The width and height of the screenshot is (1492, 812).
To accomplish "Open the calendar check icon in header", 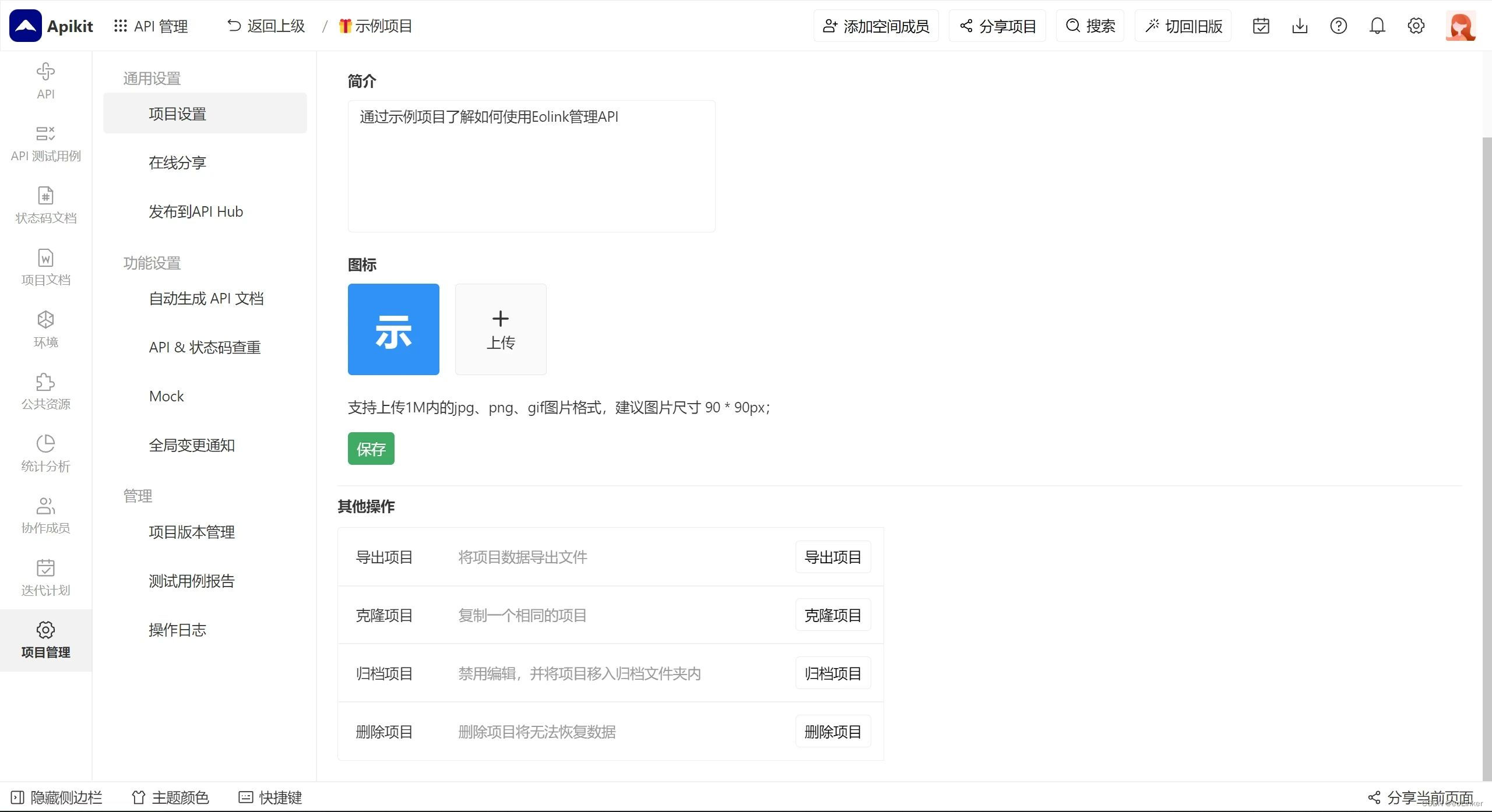I will tap(1261, 26).
